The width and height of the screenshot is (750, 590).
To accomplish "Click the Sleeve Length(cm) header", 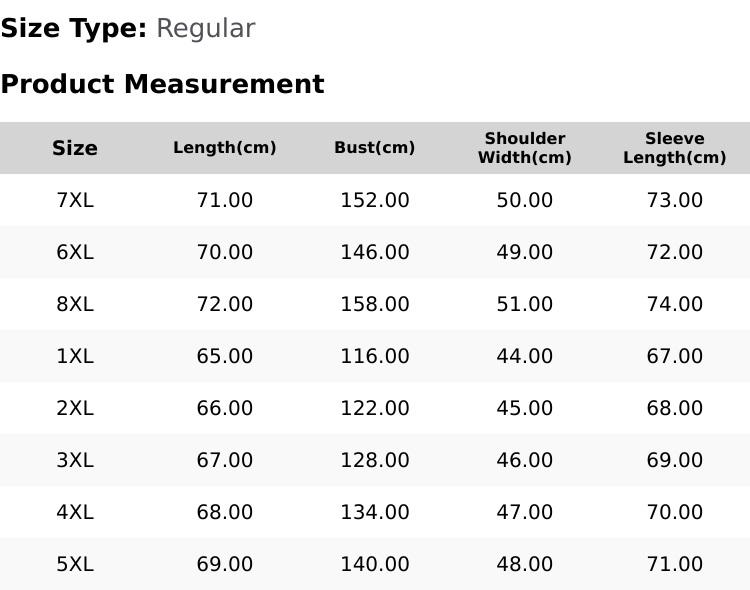I will point(674,148).
